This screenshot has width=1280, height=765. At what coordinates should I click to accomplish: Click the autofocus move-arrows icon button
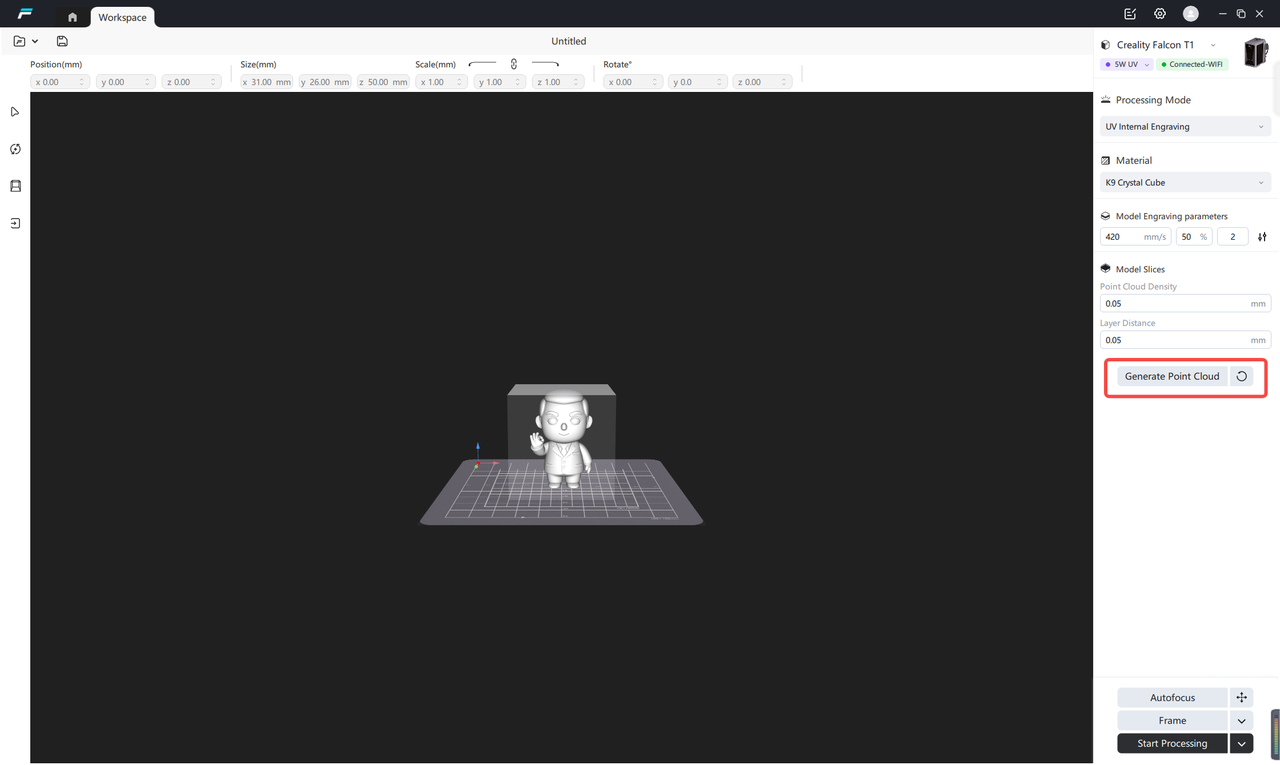tap(1241, 697)
